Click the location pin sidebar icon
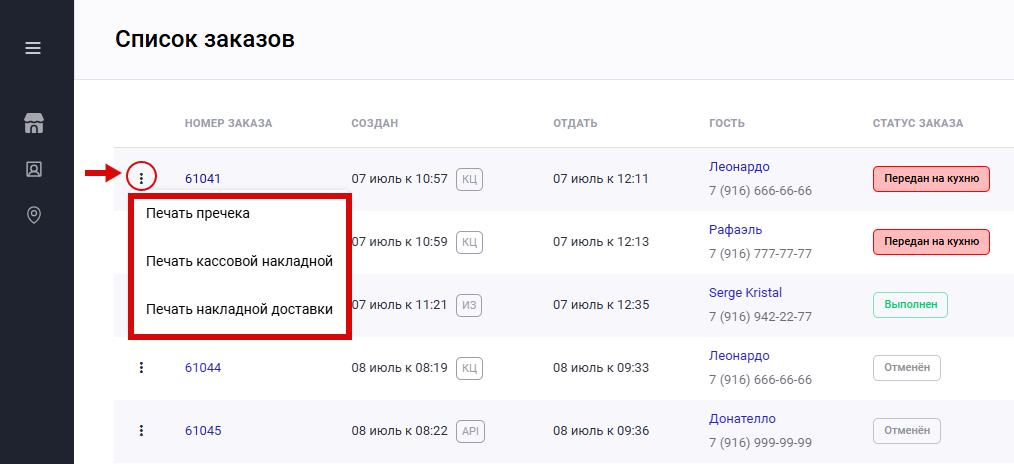This screenshot has height=464, width=1014. [34, 215]
